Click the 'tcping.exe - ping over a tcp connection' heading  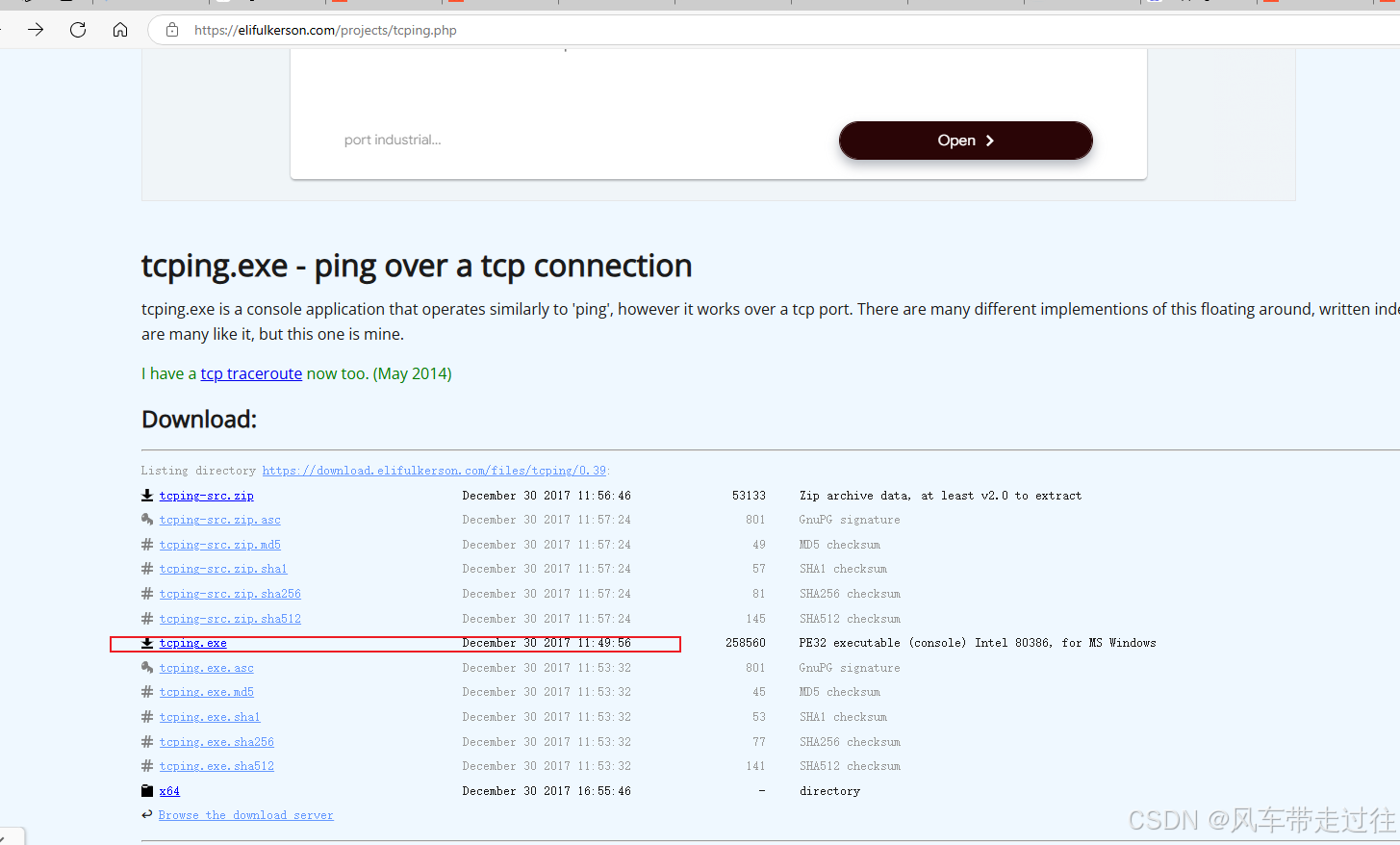417,266
